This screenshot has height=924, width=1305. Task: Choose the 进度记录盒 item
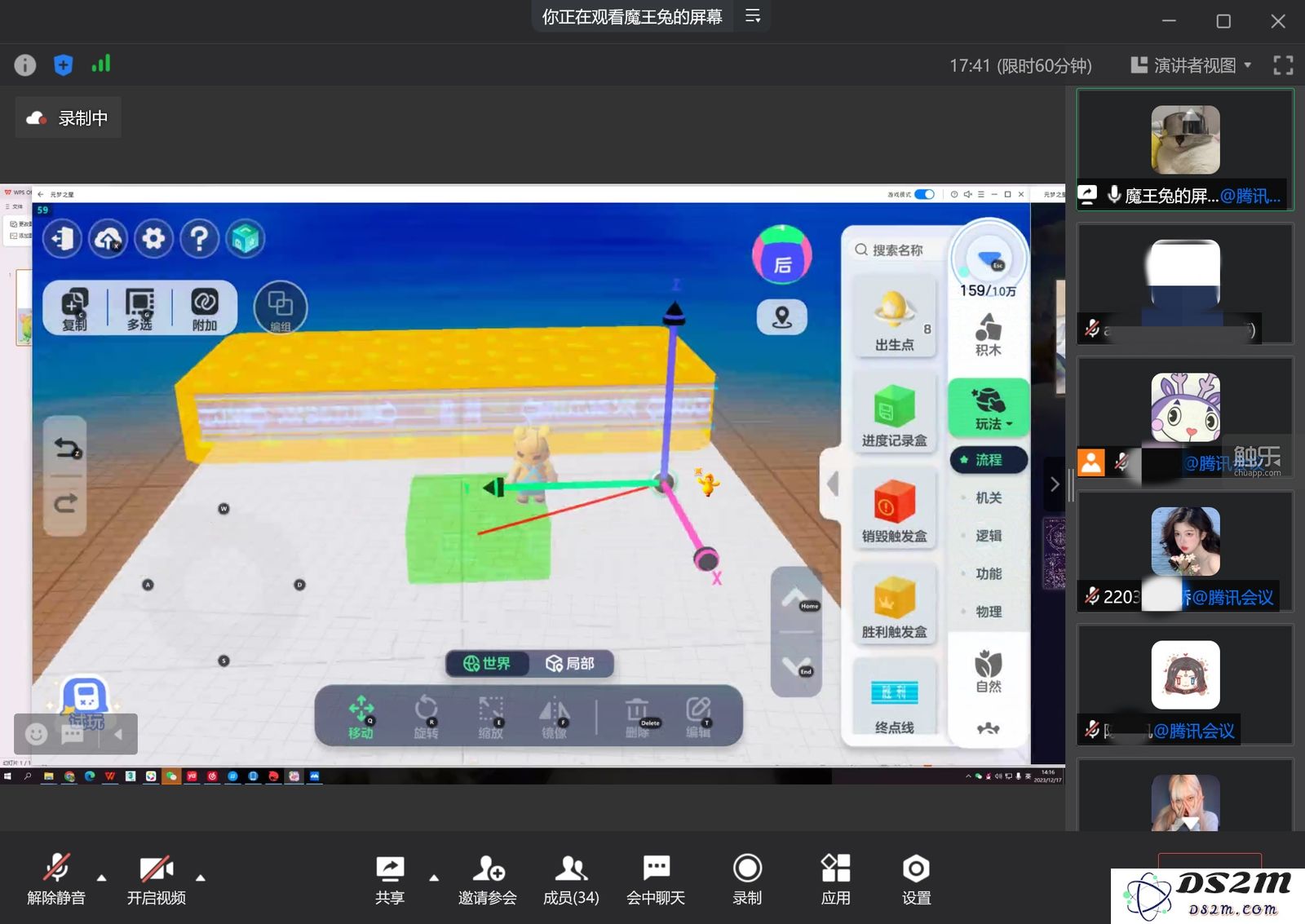[894, 412]
